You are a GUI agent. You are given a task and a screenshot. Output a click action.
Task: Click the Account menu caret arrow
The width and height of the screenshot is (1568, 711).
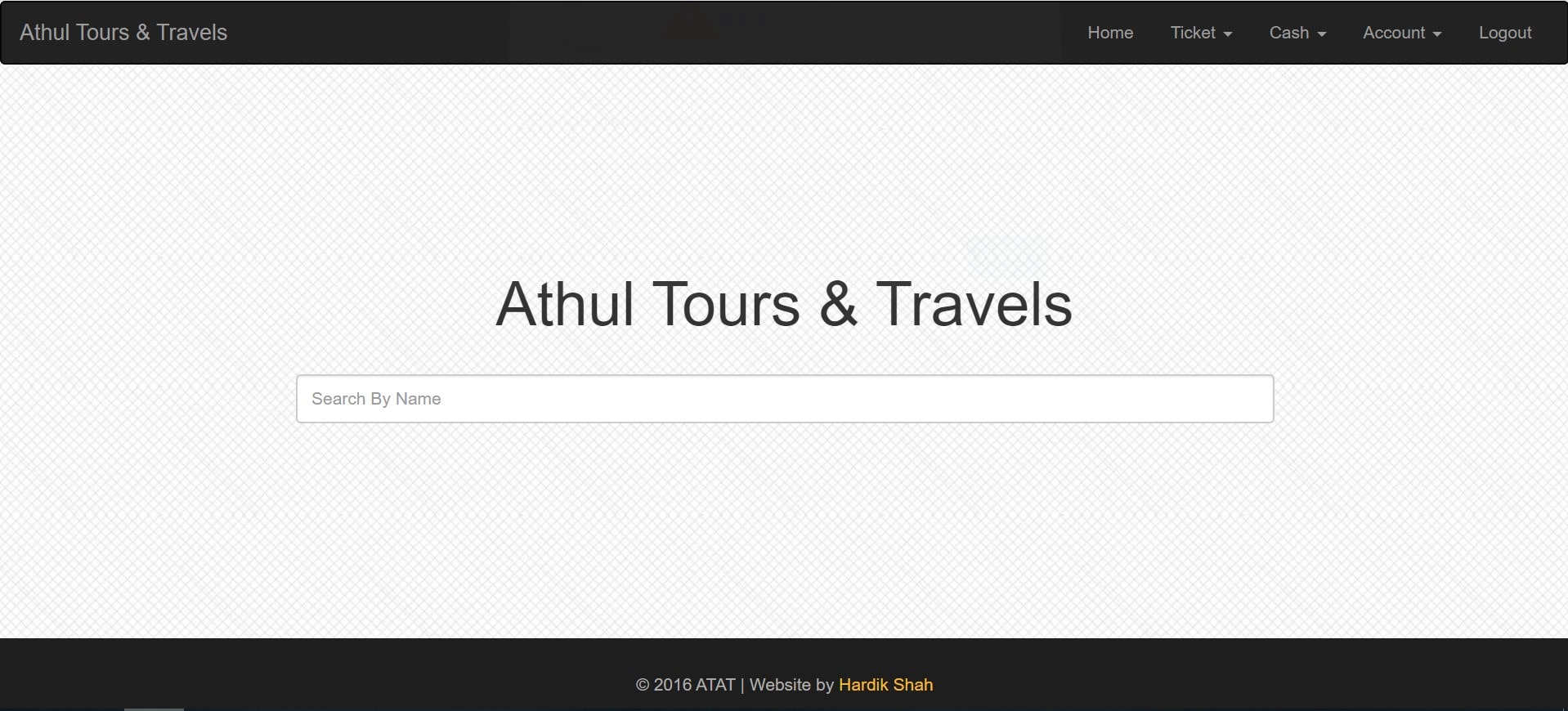[1436, 34]
